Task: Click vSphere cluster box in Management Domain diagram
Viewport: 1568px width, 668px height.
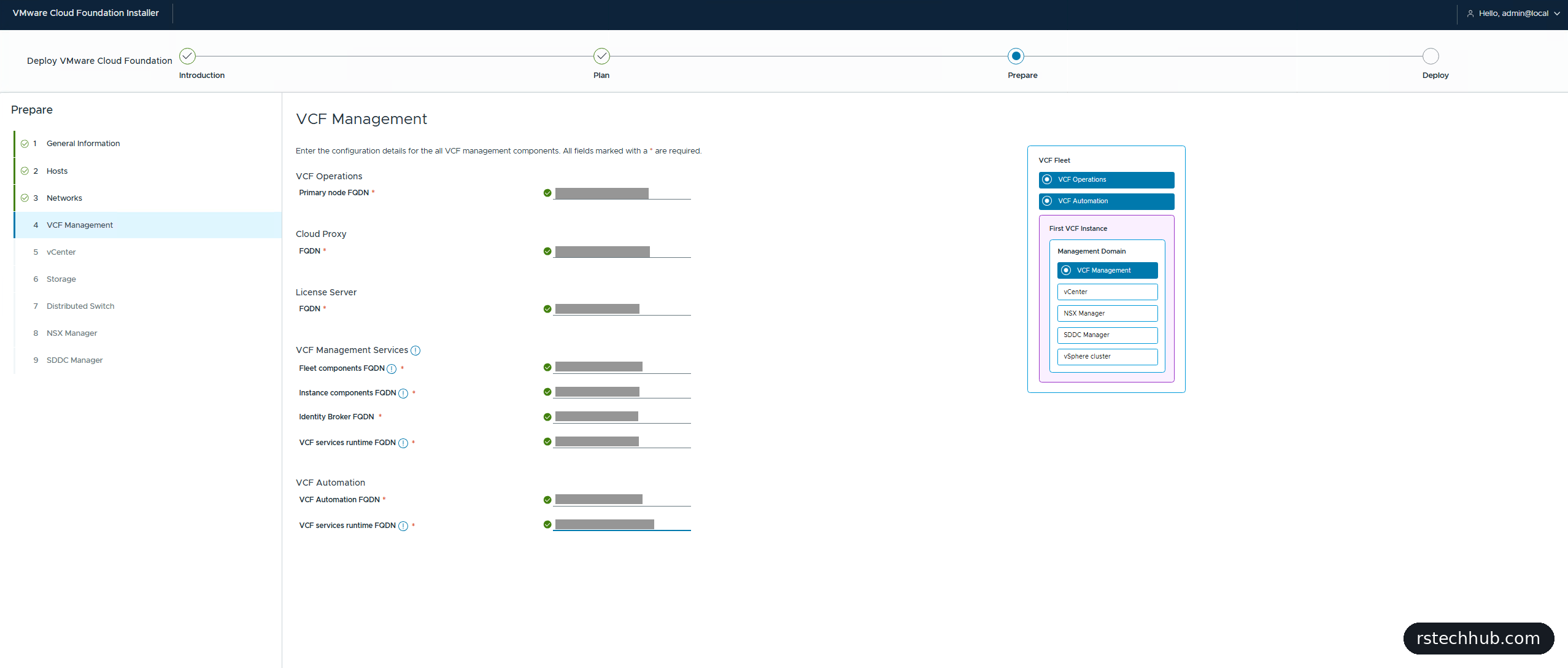Action: tap(1107, 356)
